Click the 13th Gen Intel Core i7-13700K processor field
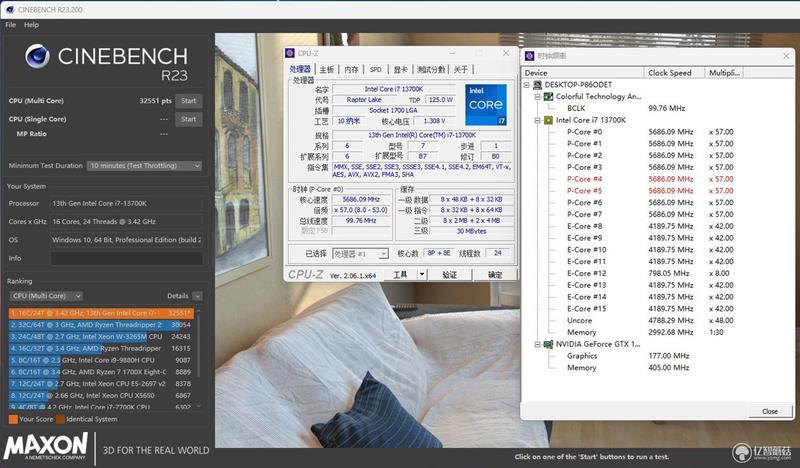The image size is (800, 468). click(x=126, y=203)
